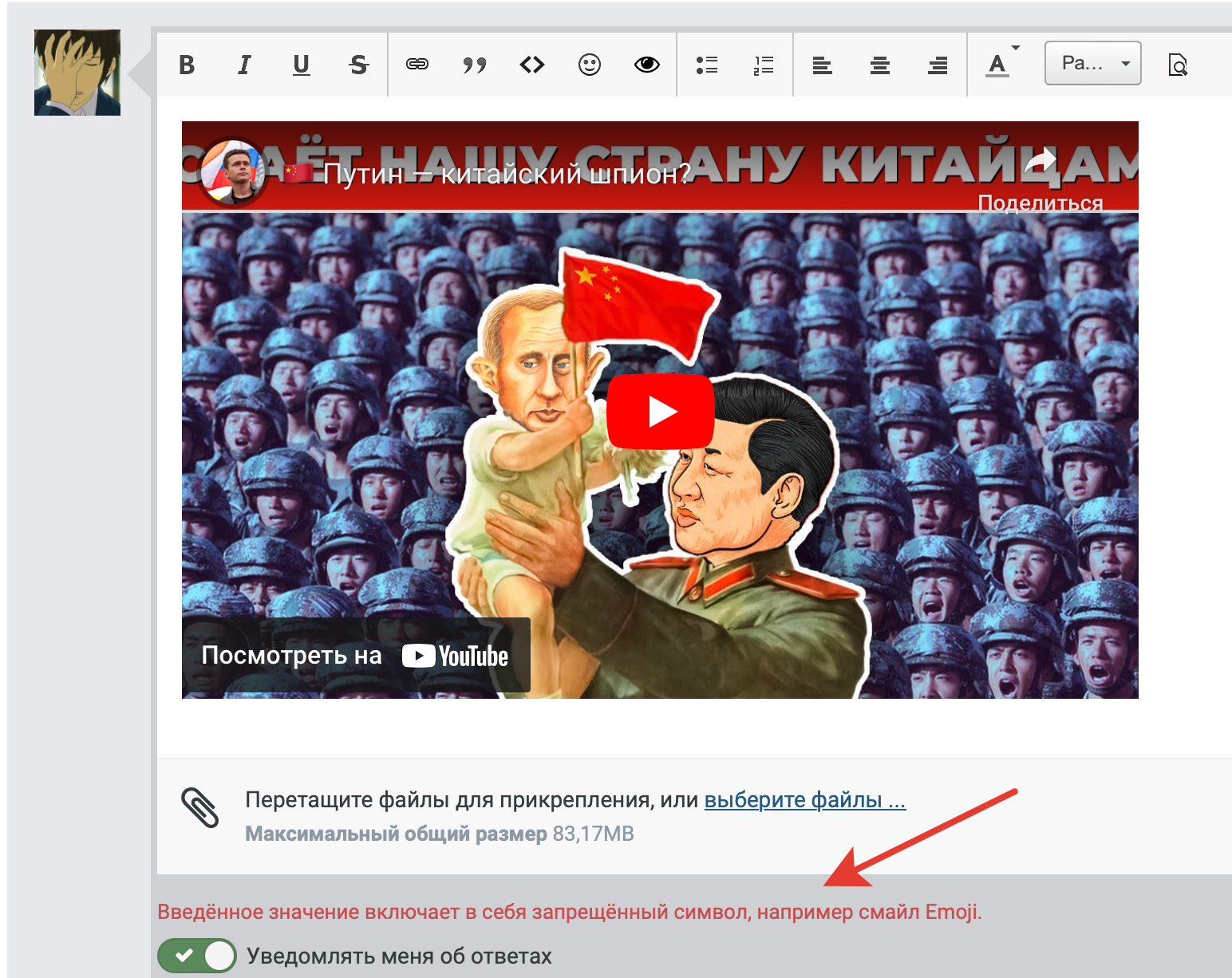Open the выберите файлы file chooser link

[805, 799]
